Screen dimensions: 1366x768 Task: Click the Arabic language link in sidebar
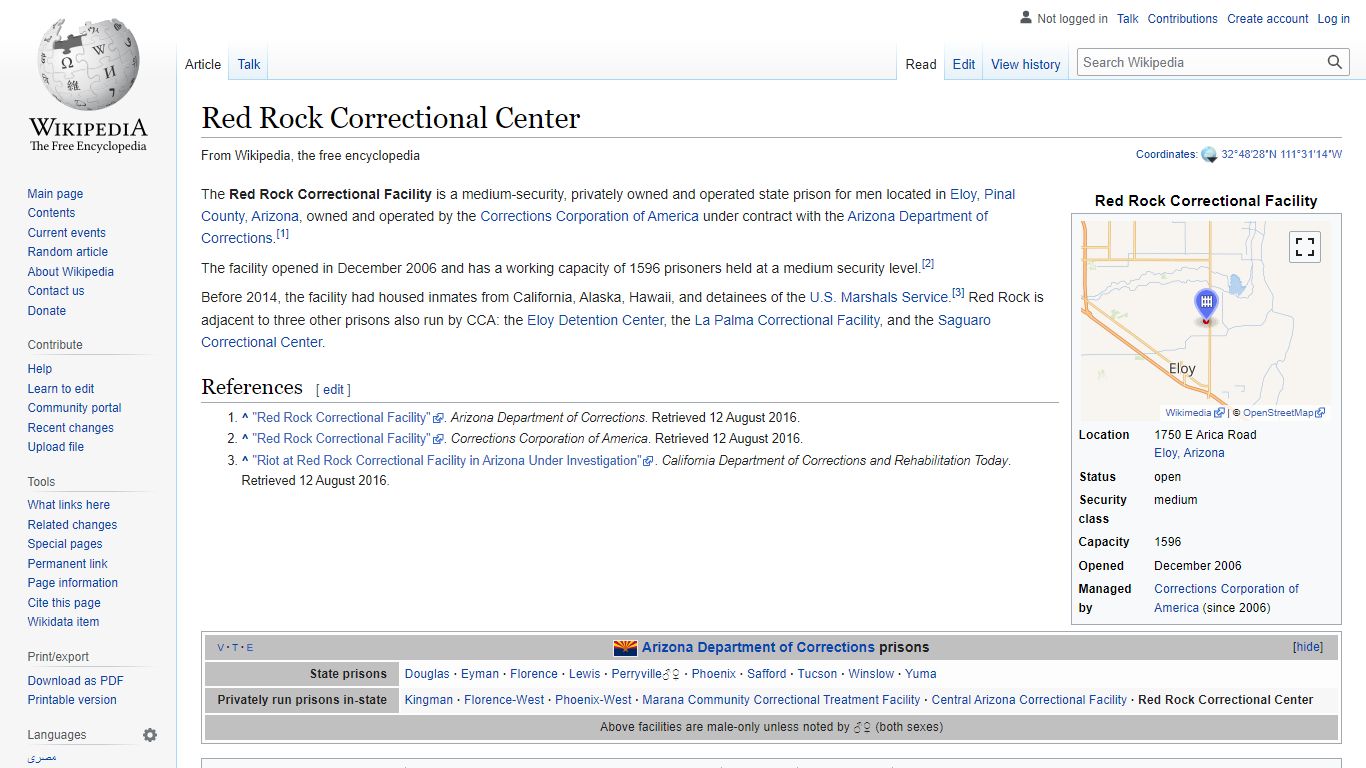click(x=42, y=758)
